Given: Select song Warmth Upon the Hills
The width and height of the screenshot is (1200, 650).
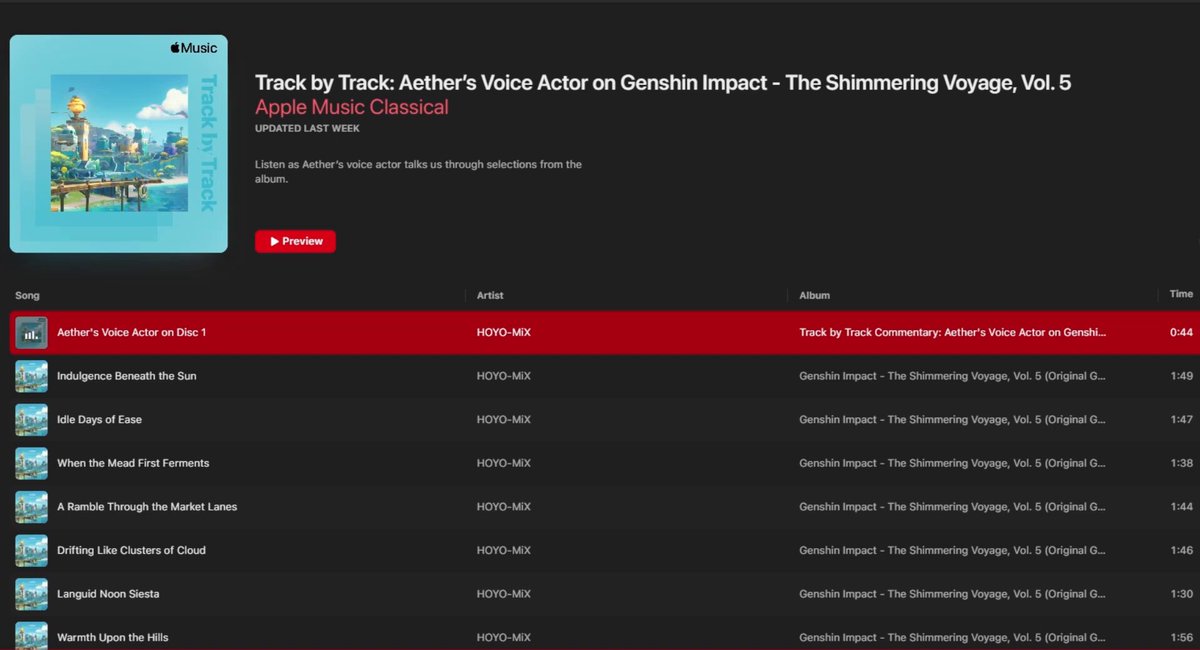Looking at the screenshot, I should (112, 637).
